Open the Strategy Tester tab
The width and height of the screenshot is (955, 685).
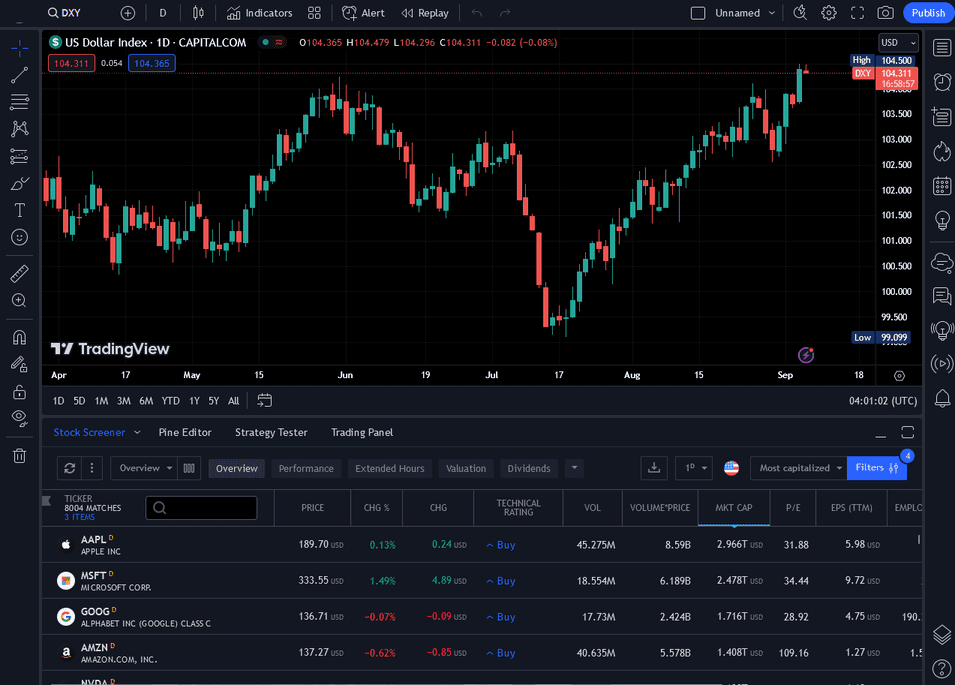point(271,432)
